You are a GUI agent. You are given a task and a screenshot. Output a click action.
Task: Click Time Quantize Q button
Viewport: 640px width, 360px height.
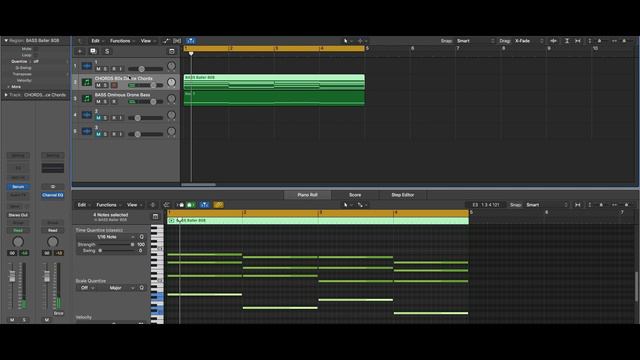(142, 237)
